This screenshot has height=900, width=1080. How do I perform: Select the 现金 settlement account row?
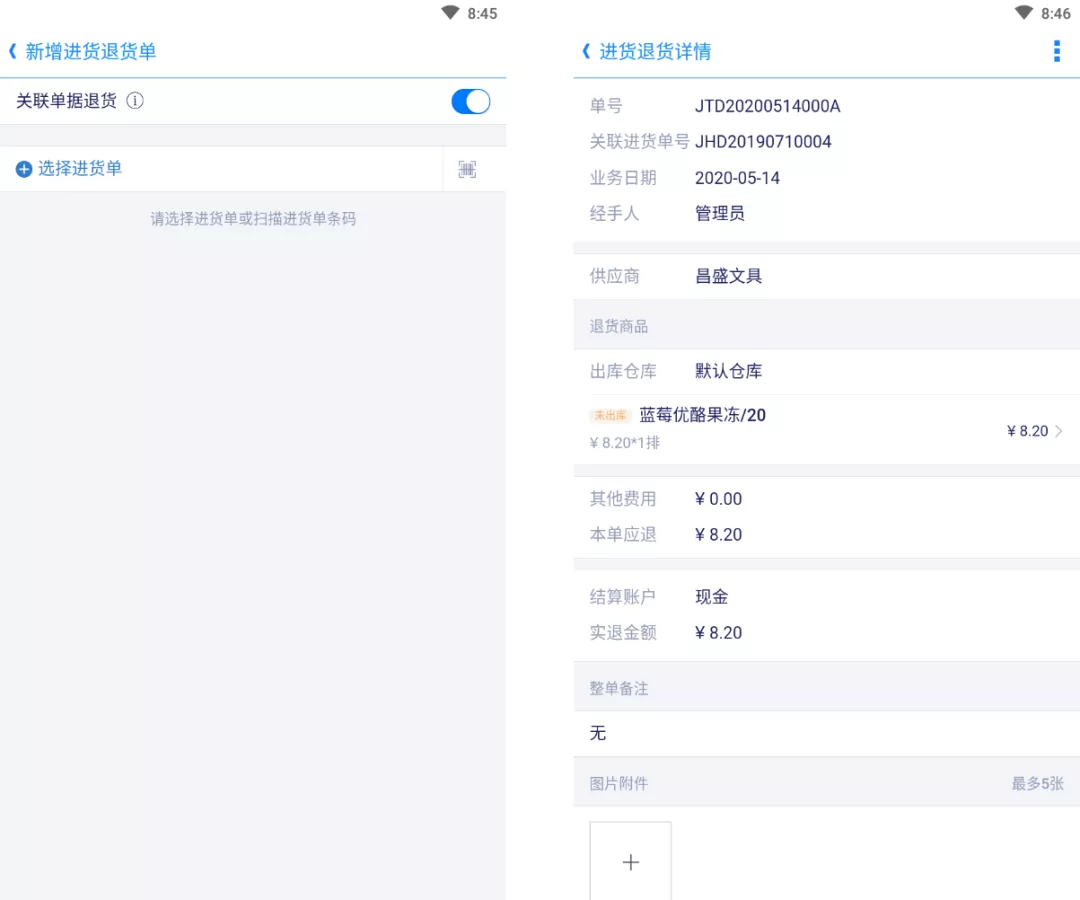click(x=712, y=596)
